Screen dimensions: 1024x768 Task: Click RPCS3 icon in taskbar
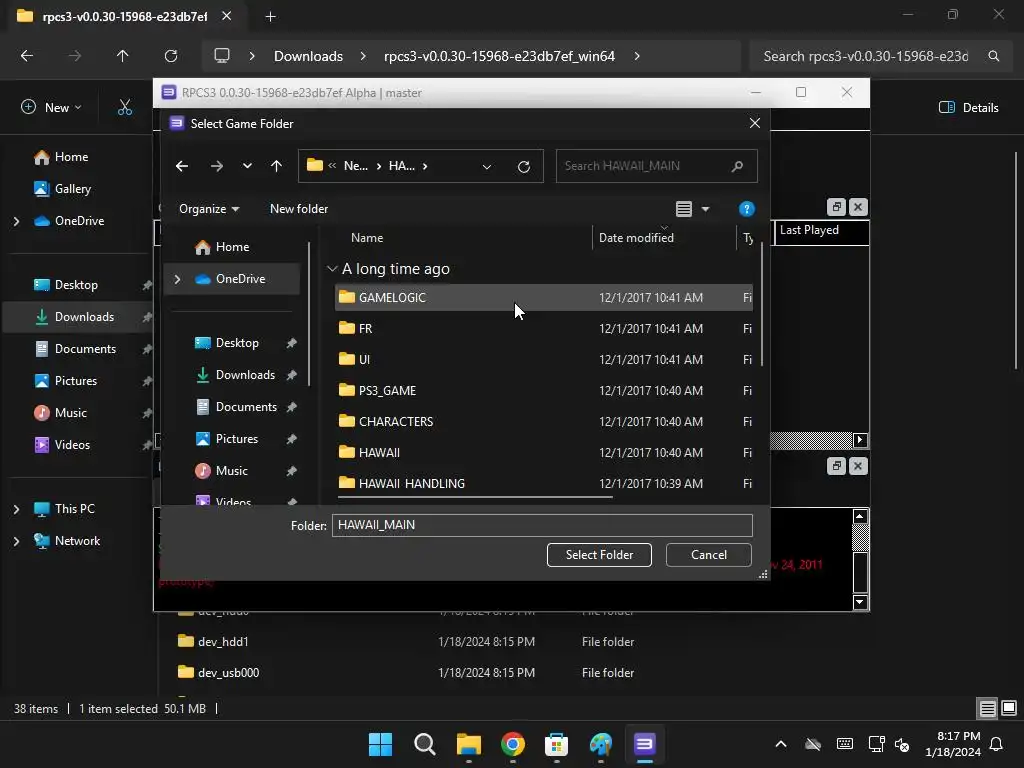(x=645, y=744)
